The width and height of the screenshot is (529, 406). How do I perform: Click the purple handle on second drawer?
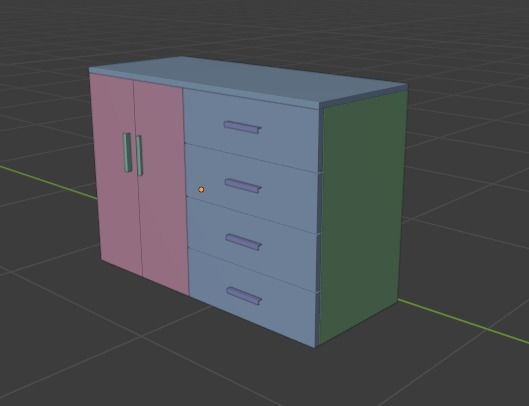click(243, 186)
